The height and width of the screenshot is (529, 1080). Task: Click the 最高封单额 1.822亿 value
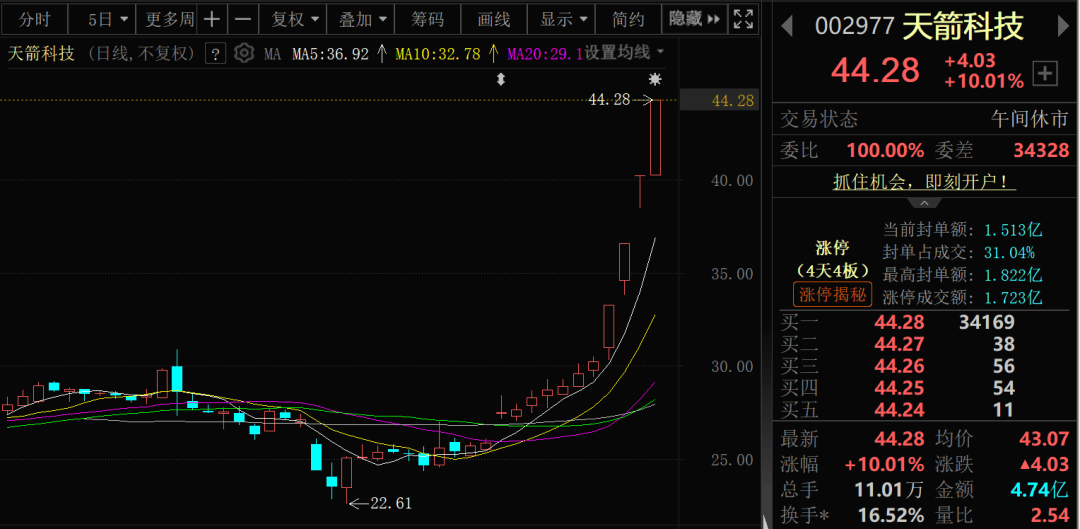click(1011, 276)
